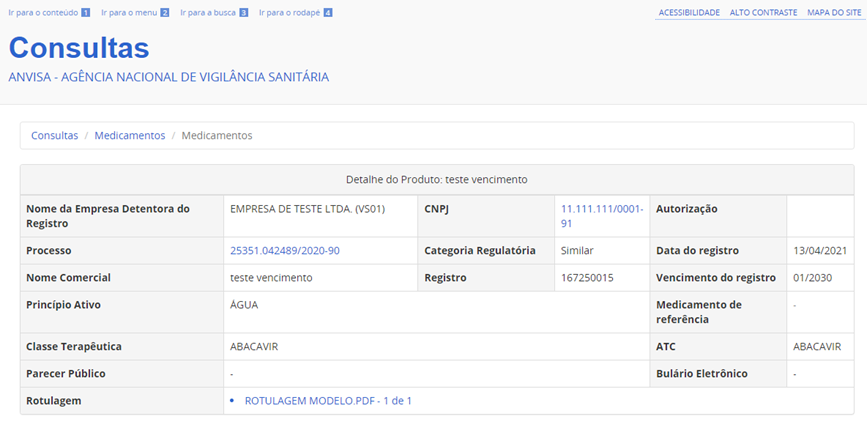Screen dimensions: 867x422
Task: Open the ACESSIBILIDADE page
Action: [689, 13]
